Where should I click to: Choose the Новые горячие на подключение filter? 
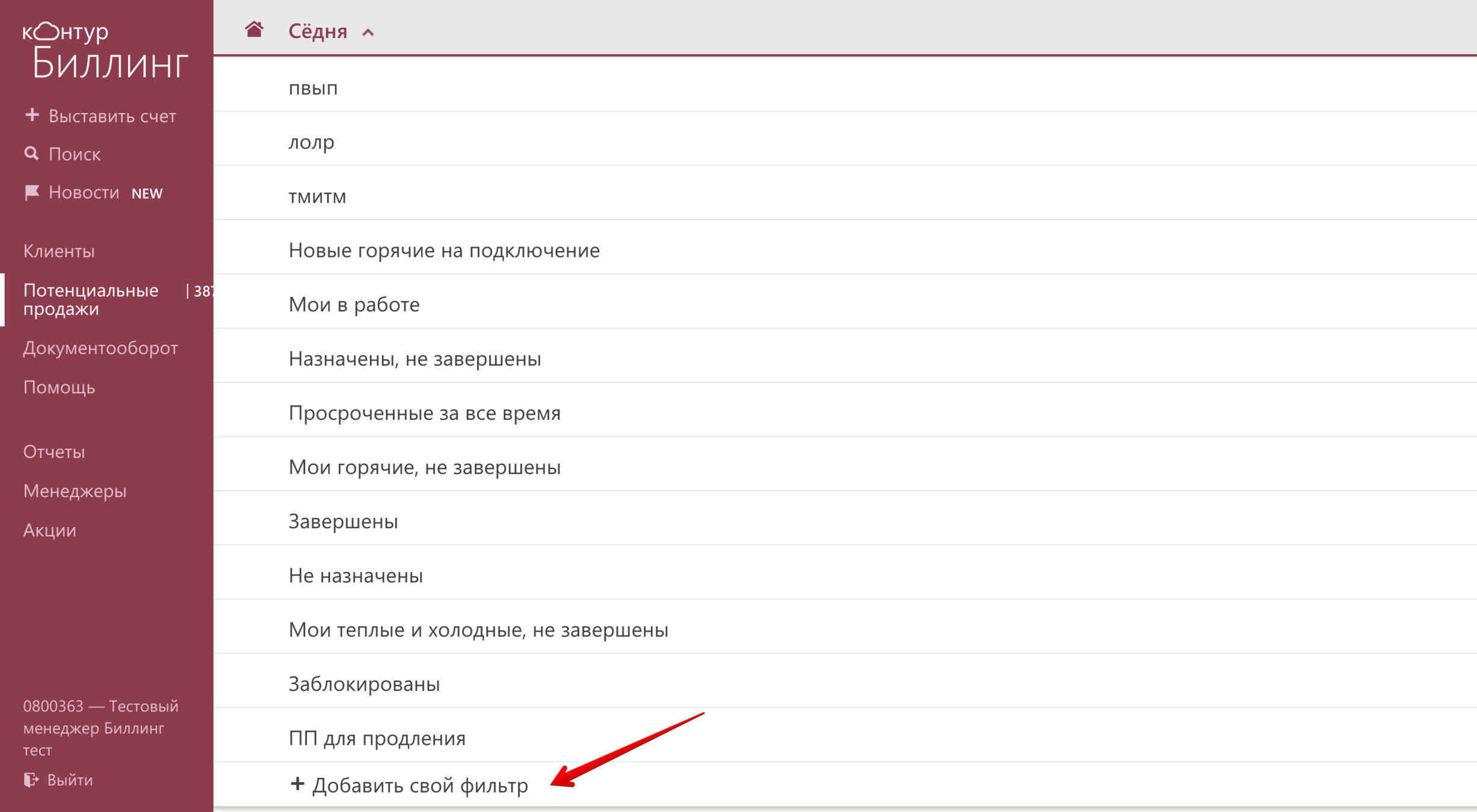click(444, 250)
